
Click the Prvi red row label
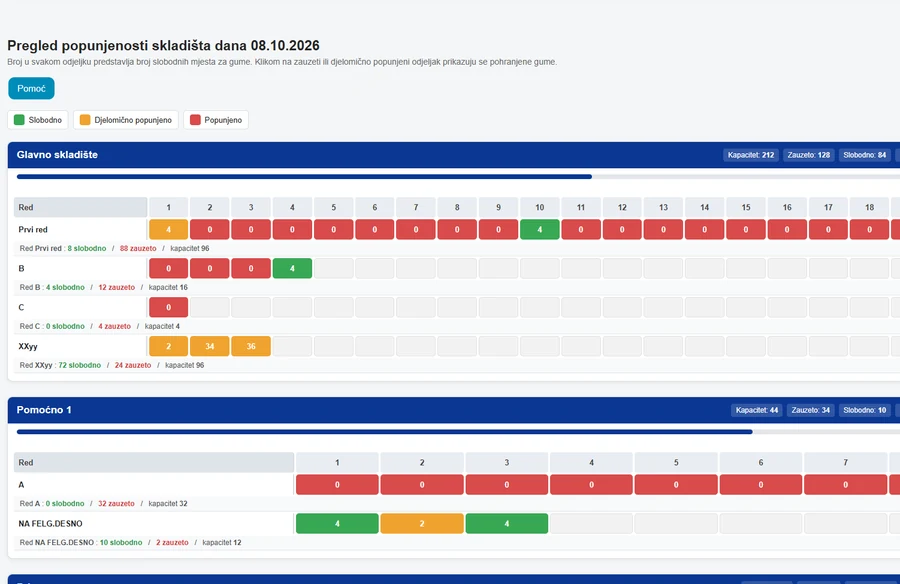coord(33,230)
